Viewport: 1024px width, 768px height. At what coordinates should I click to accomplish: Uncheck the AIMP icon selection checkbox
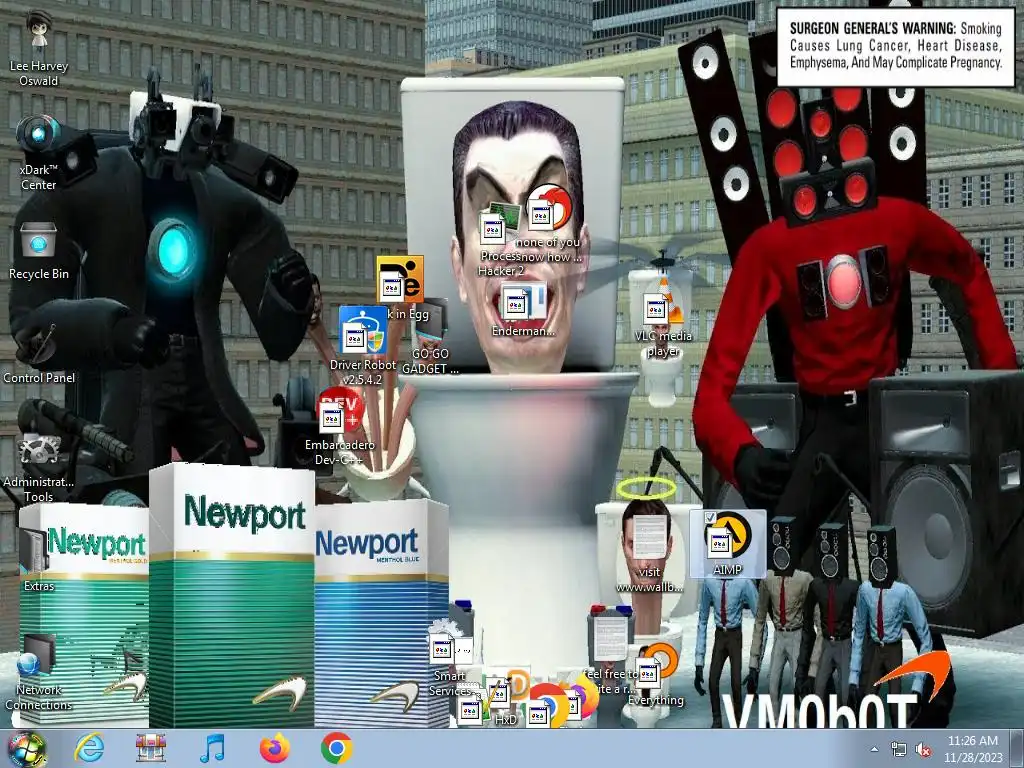click(710, 517)
